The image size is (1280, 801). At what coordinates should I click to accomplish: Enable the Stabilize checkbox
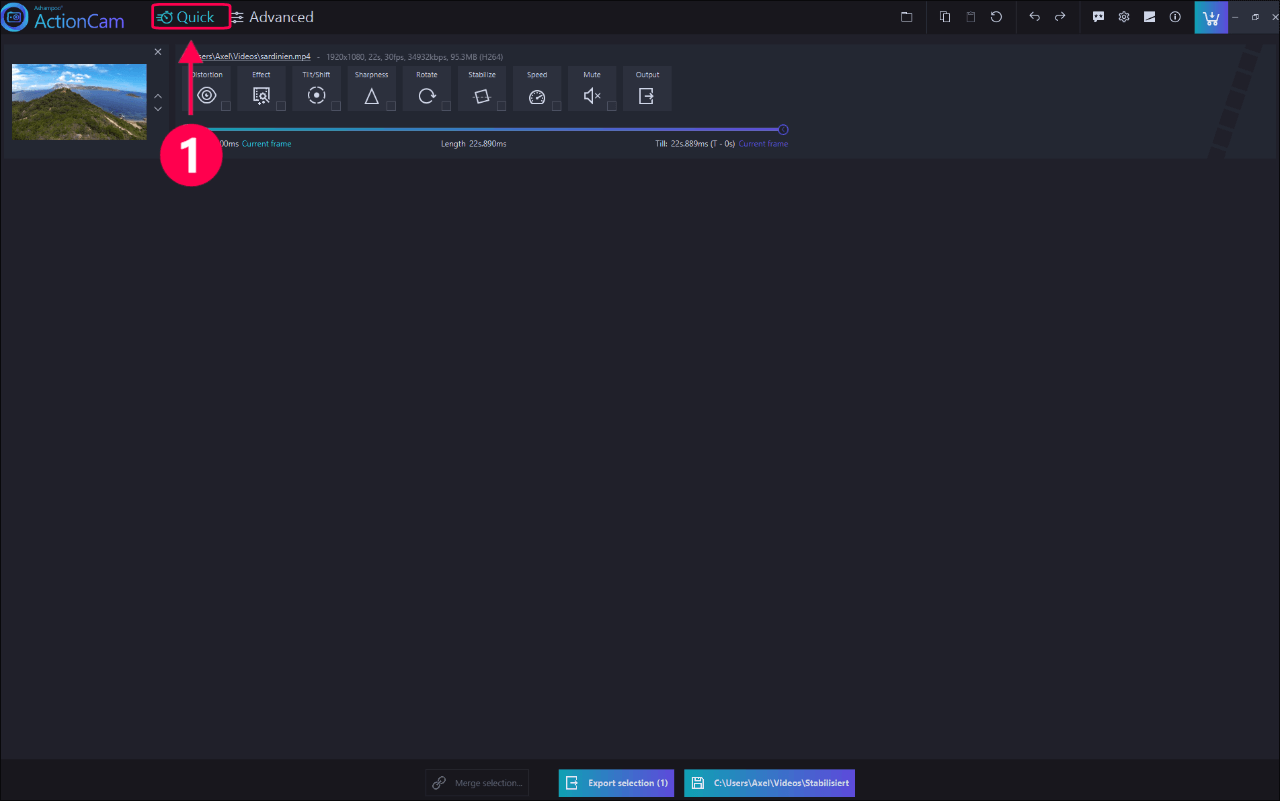click(x=501, y=106)
